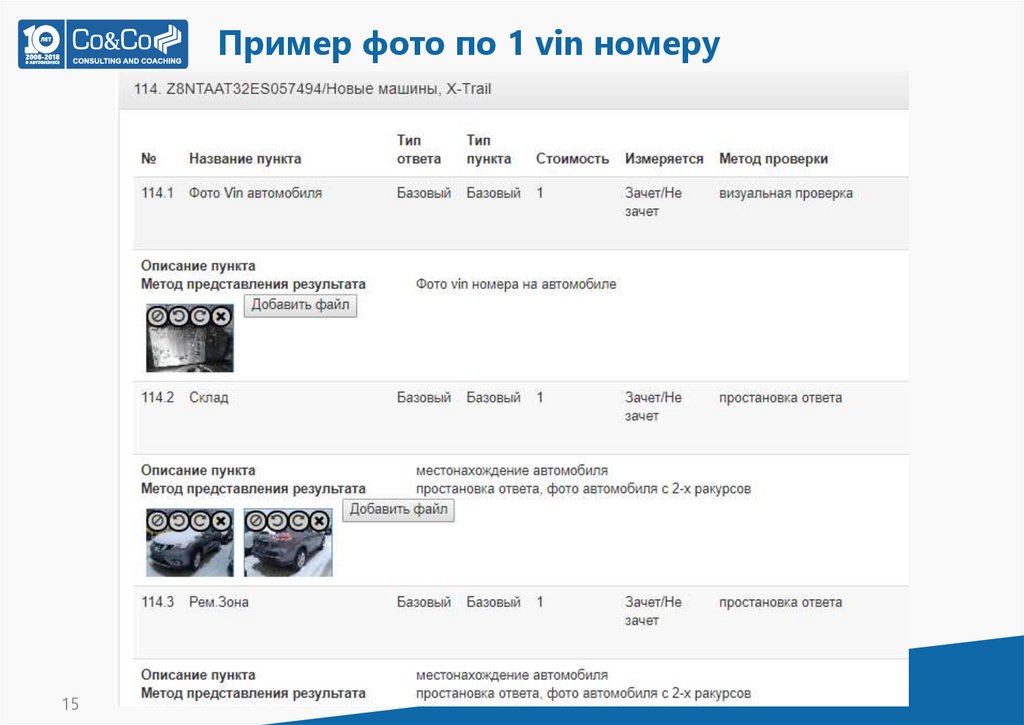Click the 'Название пункта' column header

[x=244, y=159]
